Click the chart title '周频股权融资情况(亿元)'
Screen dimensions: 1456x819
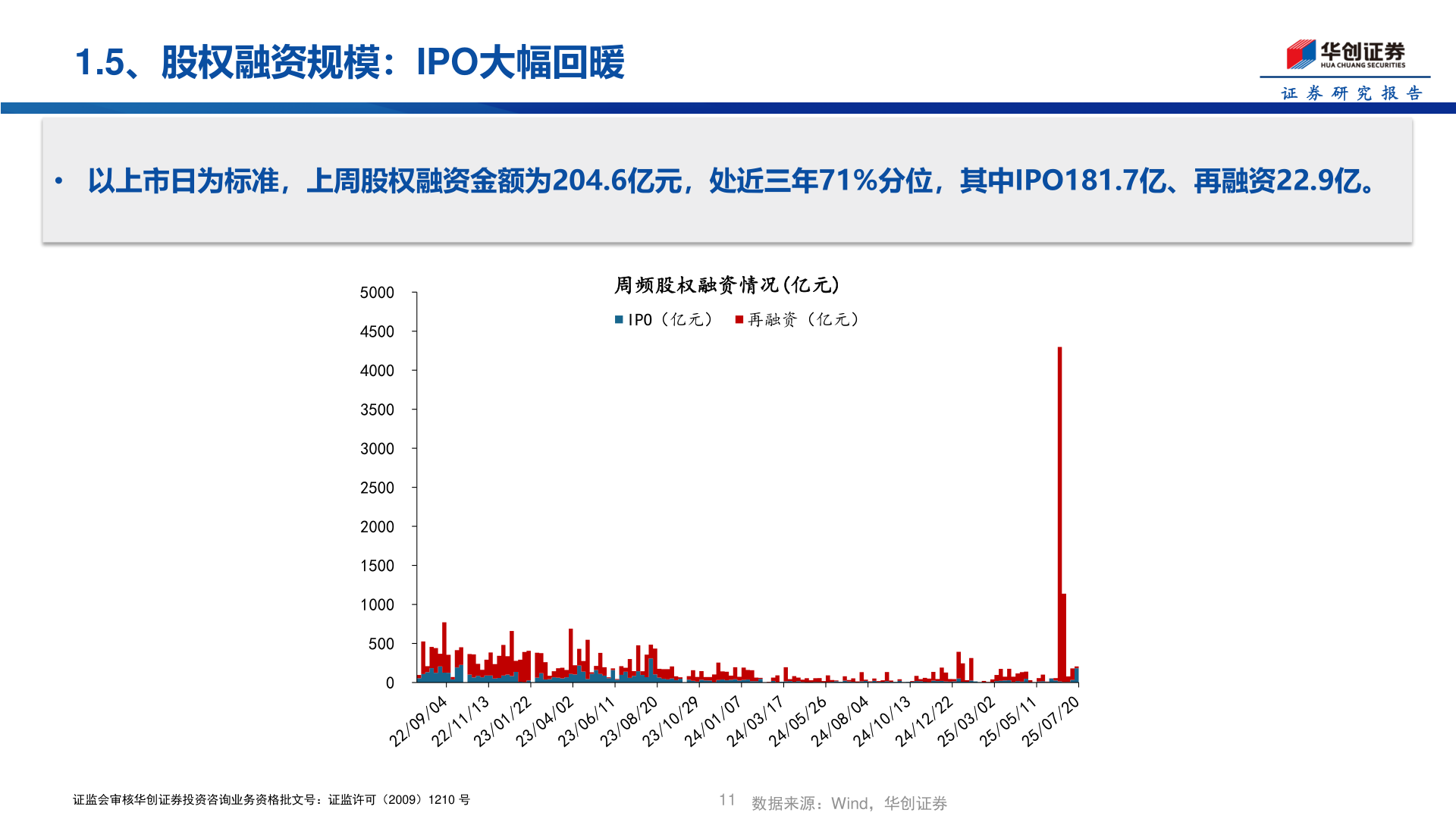point(726,285)
